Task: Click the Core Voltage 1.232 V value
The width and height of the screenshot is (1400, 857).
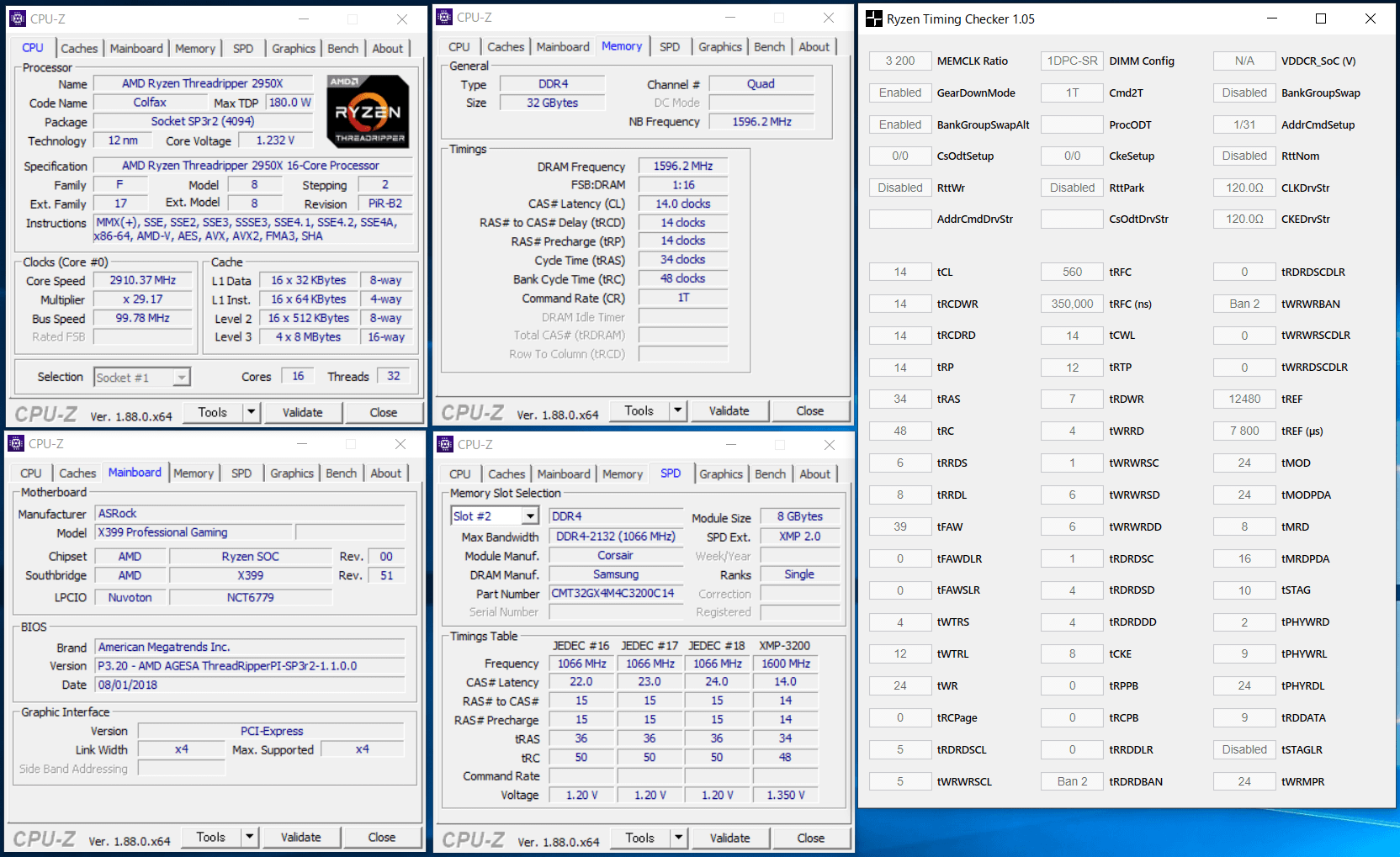Action: point(275,140)
